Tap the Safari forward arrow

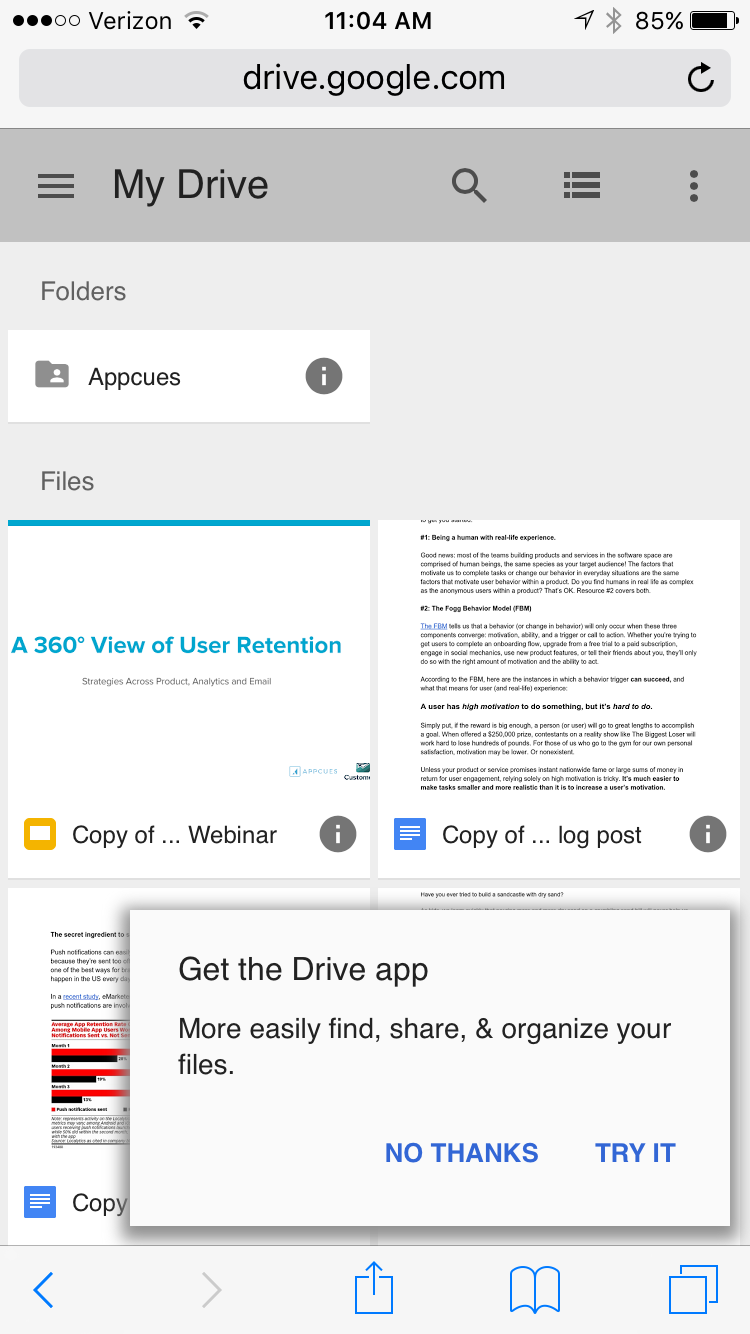pyautogui.click(x=211, y=1290)
